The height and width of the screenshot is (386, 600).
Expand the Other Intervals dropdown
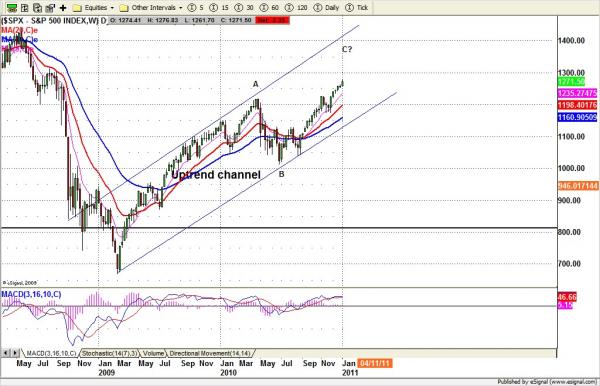tap(151, 8)
